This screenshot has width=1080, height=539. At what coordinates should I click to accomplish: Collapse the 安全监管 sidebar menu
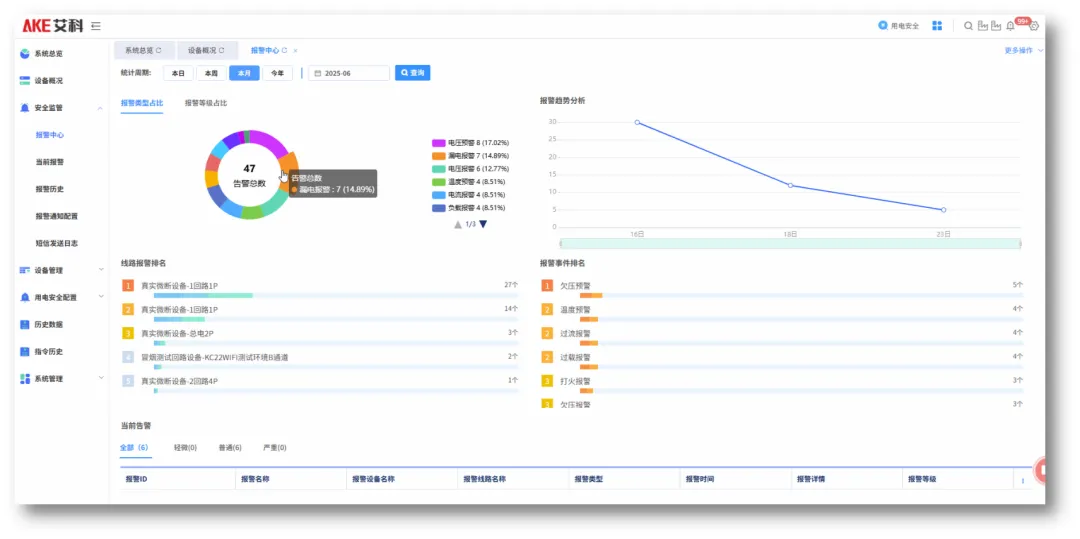(x=100, y=108)
